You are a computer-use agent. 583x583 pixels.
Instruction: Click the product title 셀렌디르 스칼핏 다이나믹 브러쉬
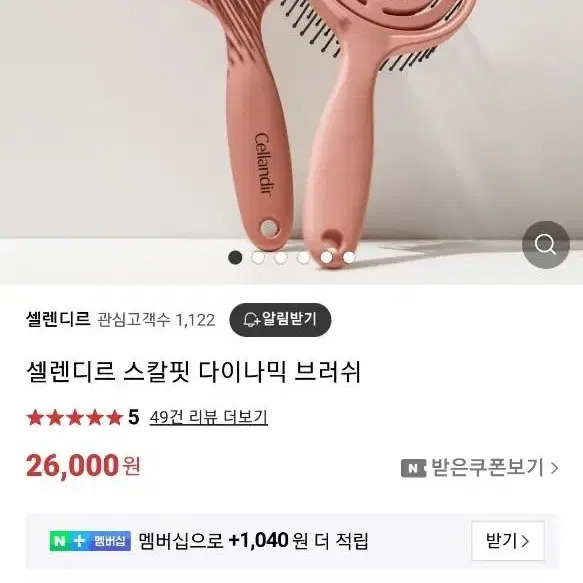(194, 372)
